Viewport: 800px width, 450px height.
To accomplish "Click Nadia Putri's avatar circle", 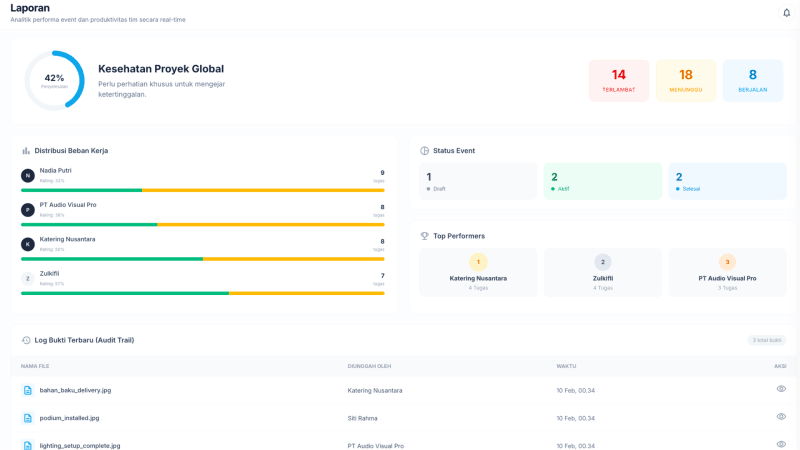I will coord(28,176).
